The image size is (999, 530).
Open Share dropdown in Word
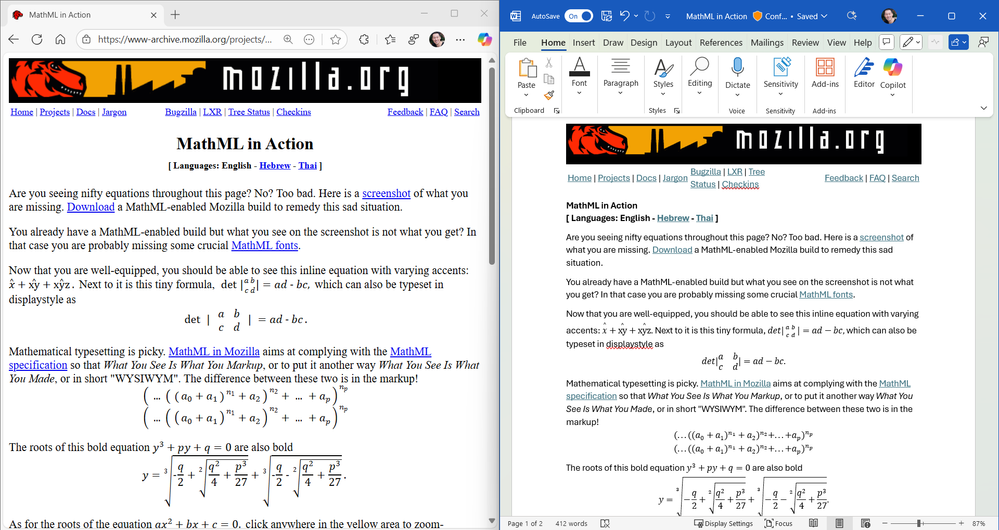[958, 42]
